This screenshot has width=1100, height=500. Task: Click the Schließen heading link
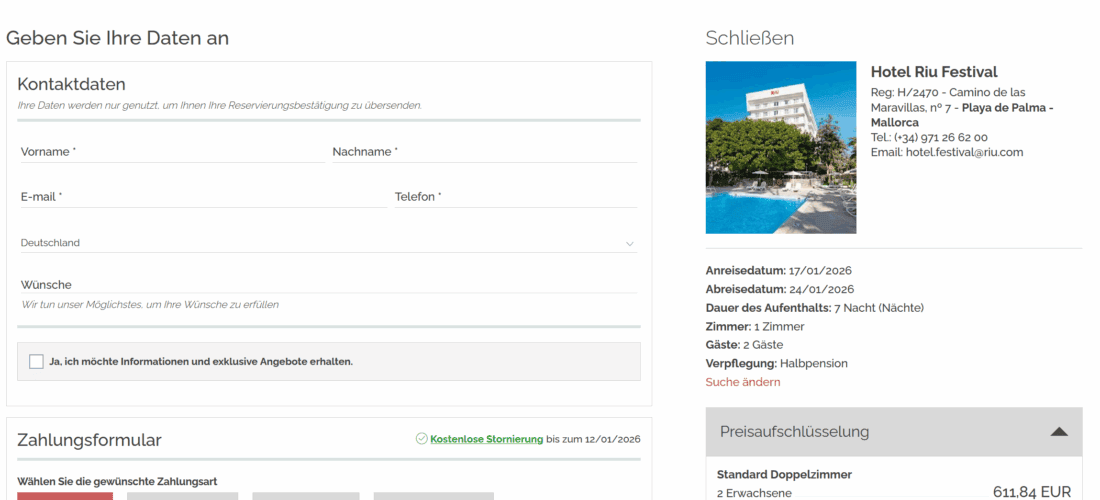tap(749, 38)
